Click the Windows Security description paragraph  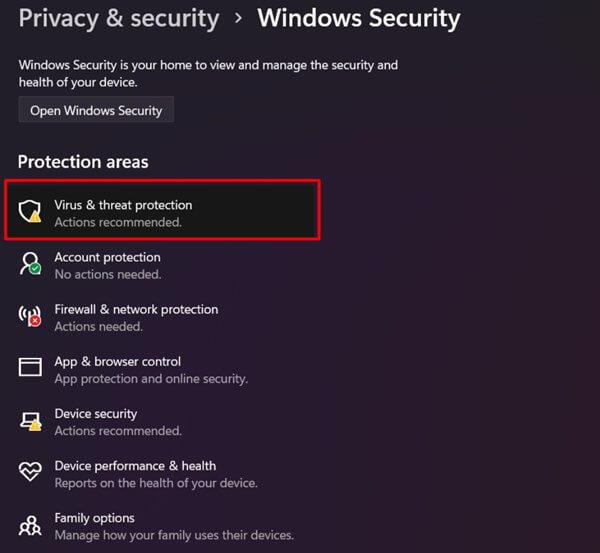tap(208, 73)
